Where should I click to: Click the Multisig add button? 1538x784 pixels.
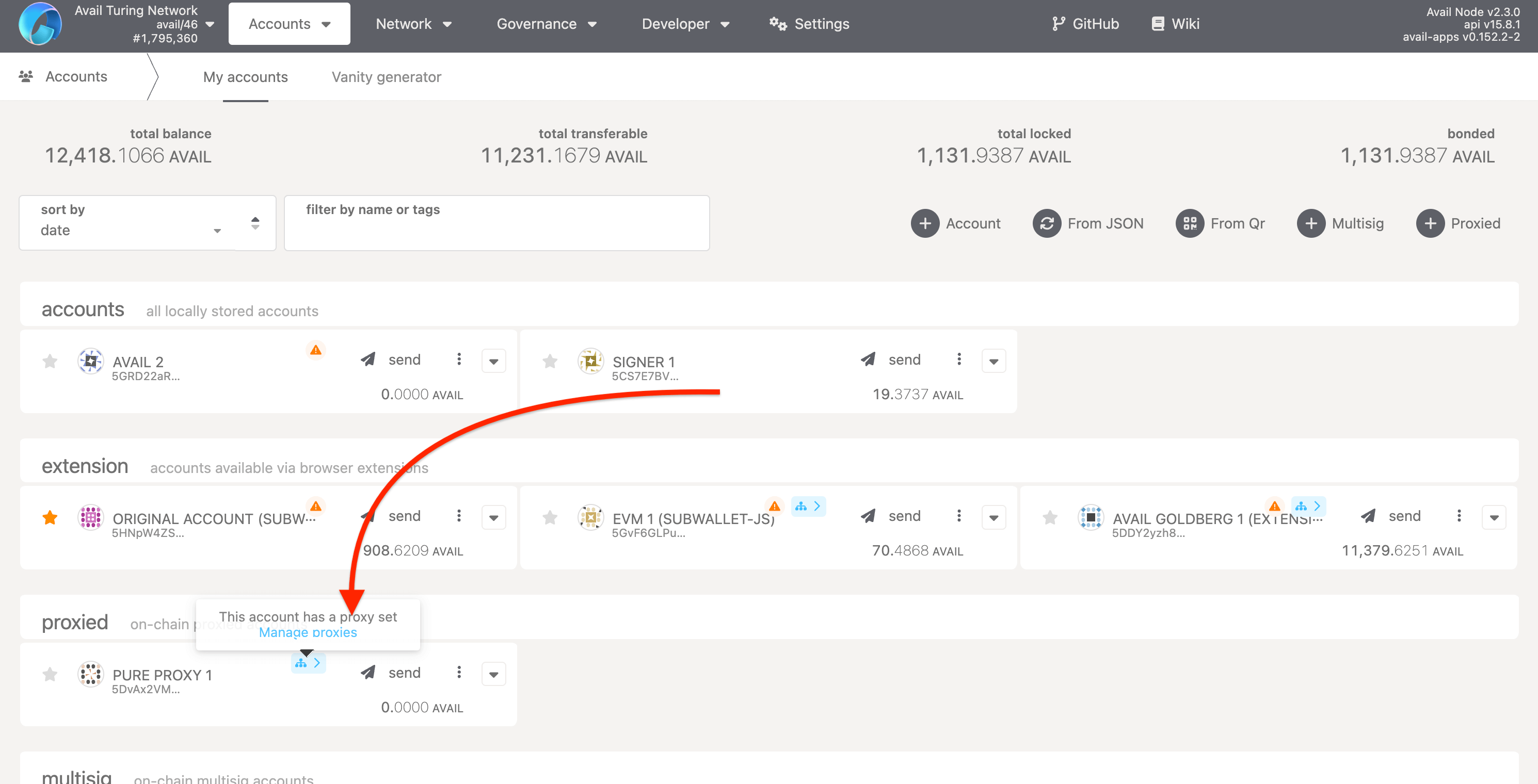coord(1311,224)
